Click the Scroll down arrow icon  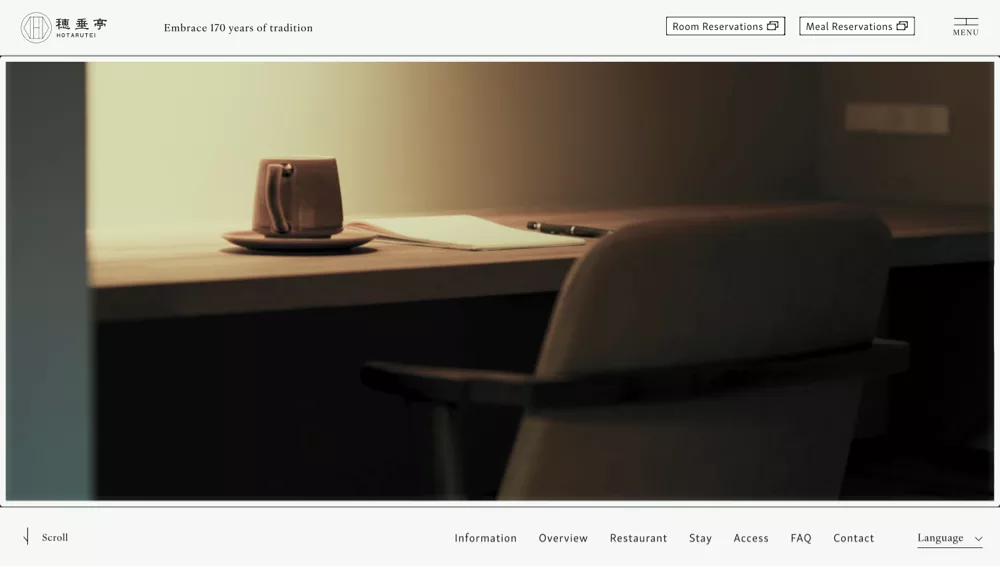pos(26,537)
